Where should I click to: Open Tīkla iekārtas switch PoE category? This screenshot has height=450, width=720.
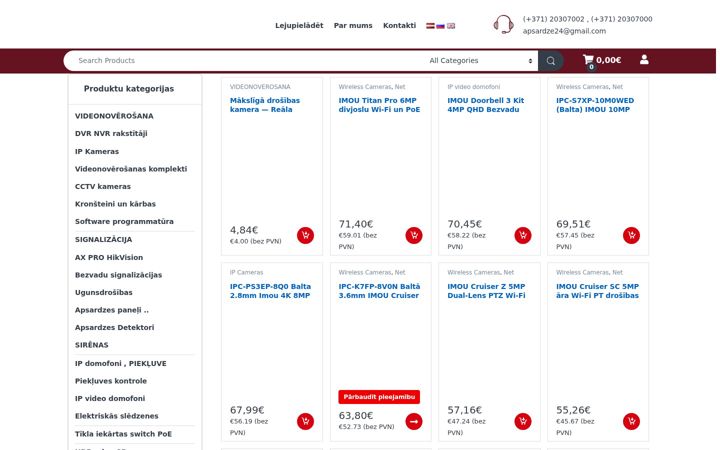(123, 434)
